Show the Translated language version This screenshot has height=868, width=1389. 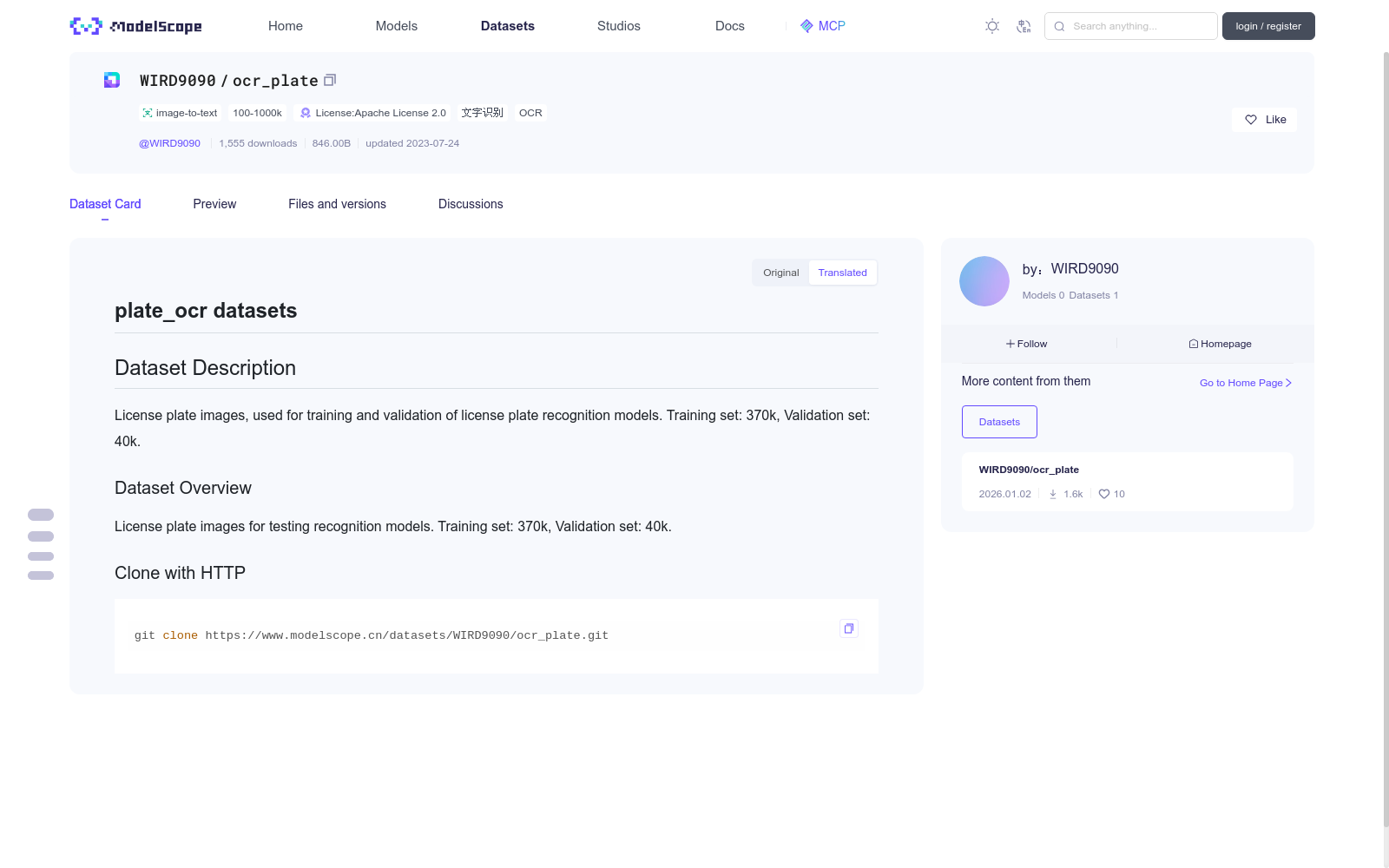842,273
